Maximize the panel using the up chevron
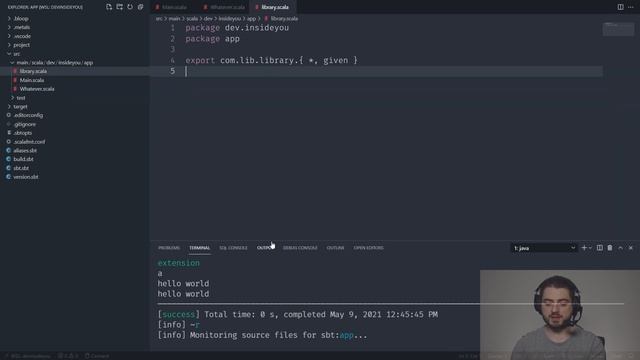The width and height of the screenshot is (640, 360). [x=620, y=248]
